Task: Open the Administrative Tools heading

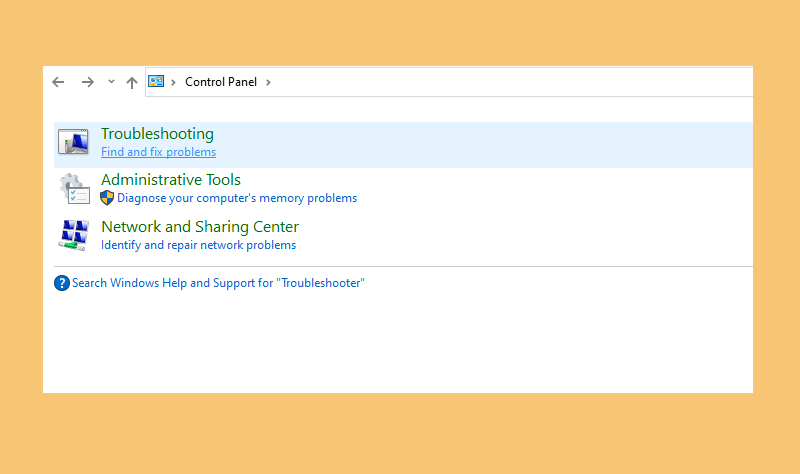Action: click(x=171, y=180)
